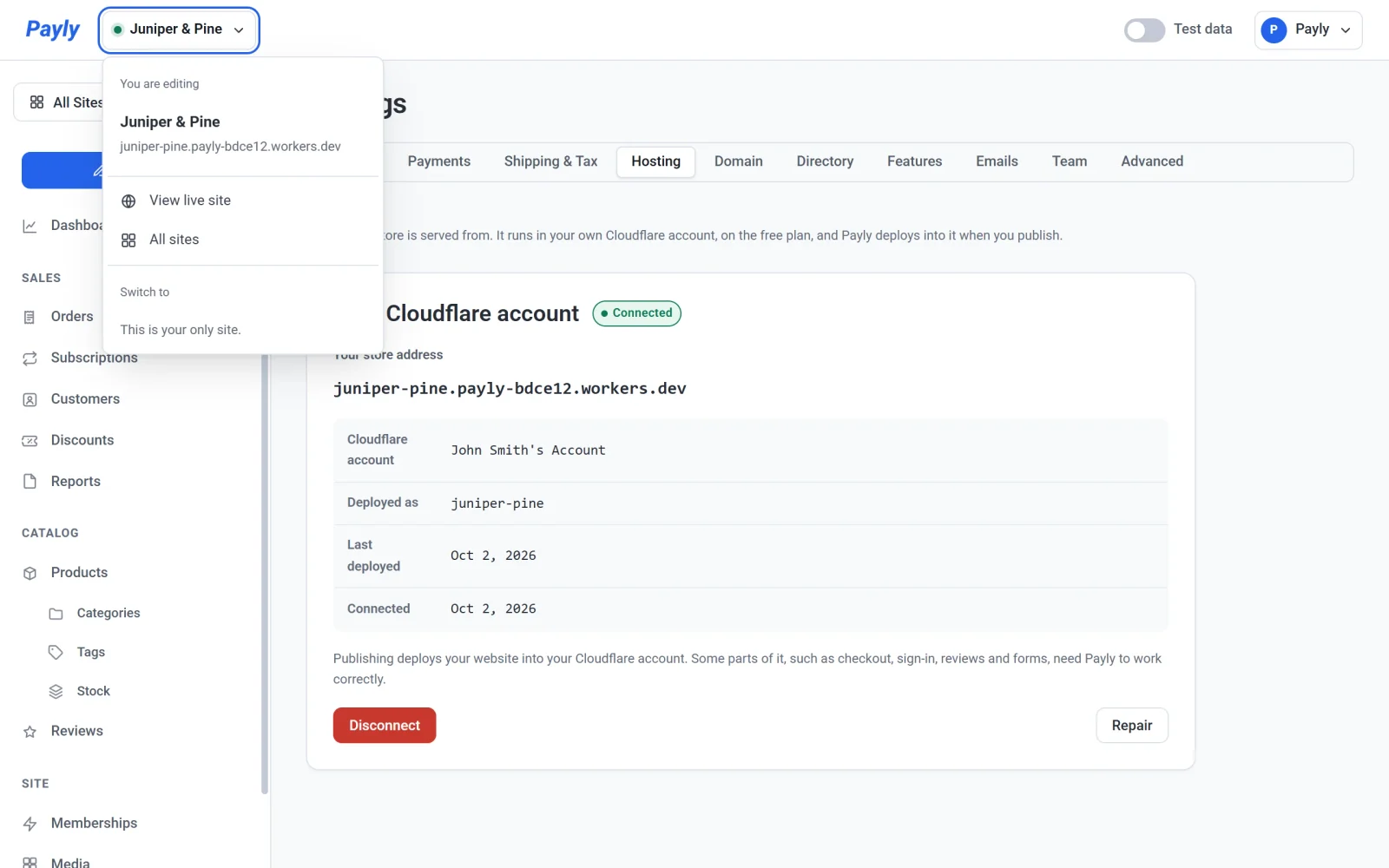
Task: Switch to the Shipping & Tax tab
Action: (x=550, y=161)
